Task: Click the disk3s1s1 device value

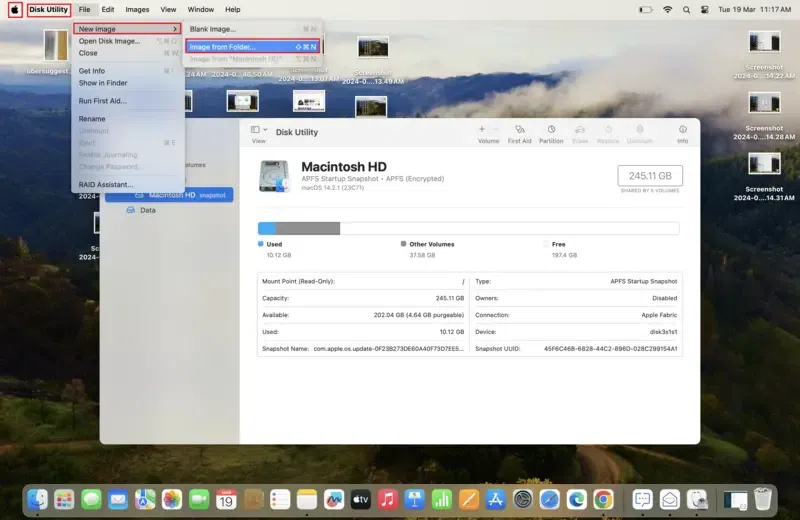Action: point(663,332)
